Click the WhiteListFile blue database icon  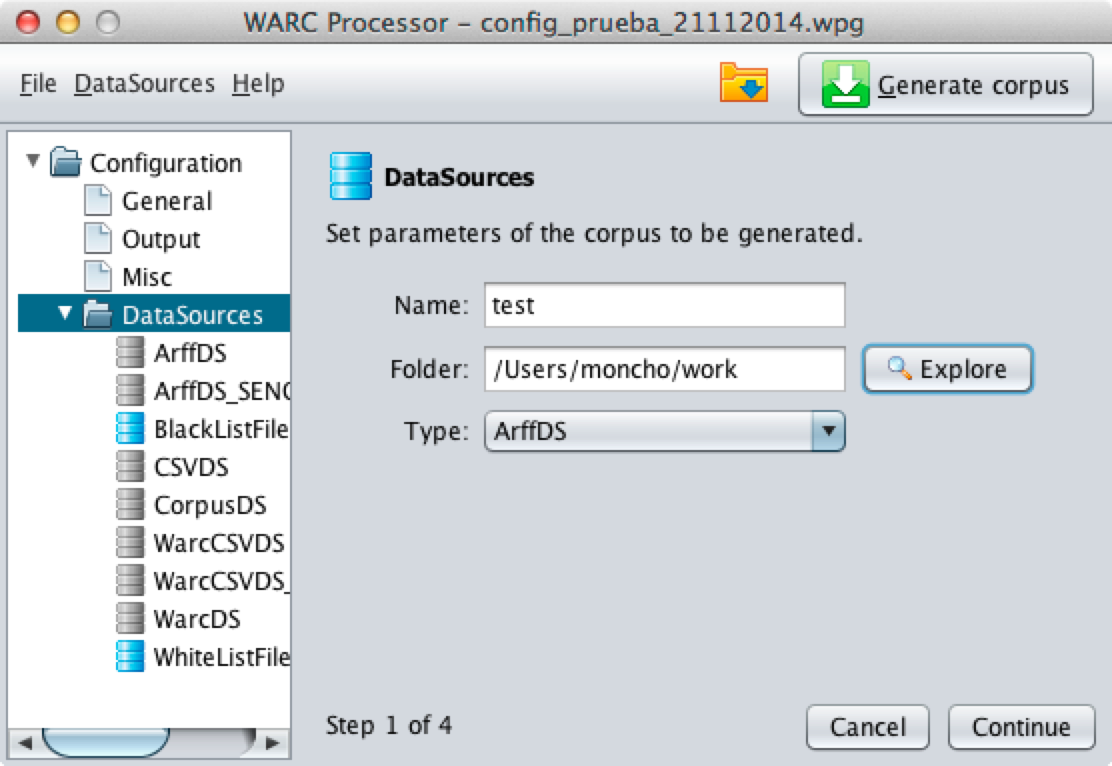tap(129, 656)
